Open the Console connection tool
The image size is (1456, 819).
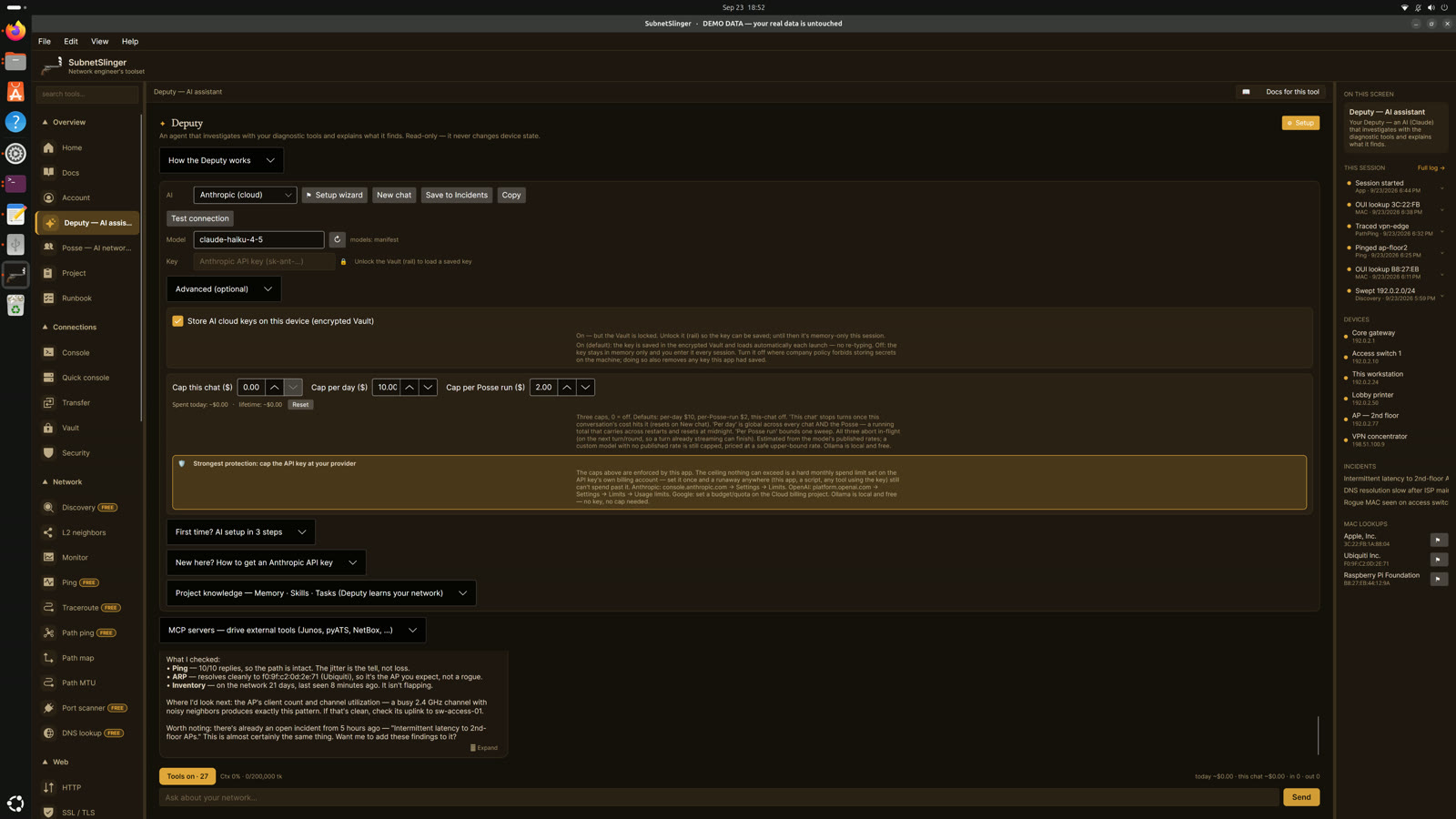[87, 352]
